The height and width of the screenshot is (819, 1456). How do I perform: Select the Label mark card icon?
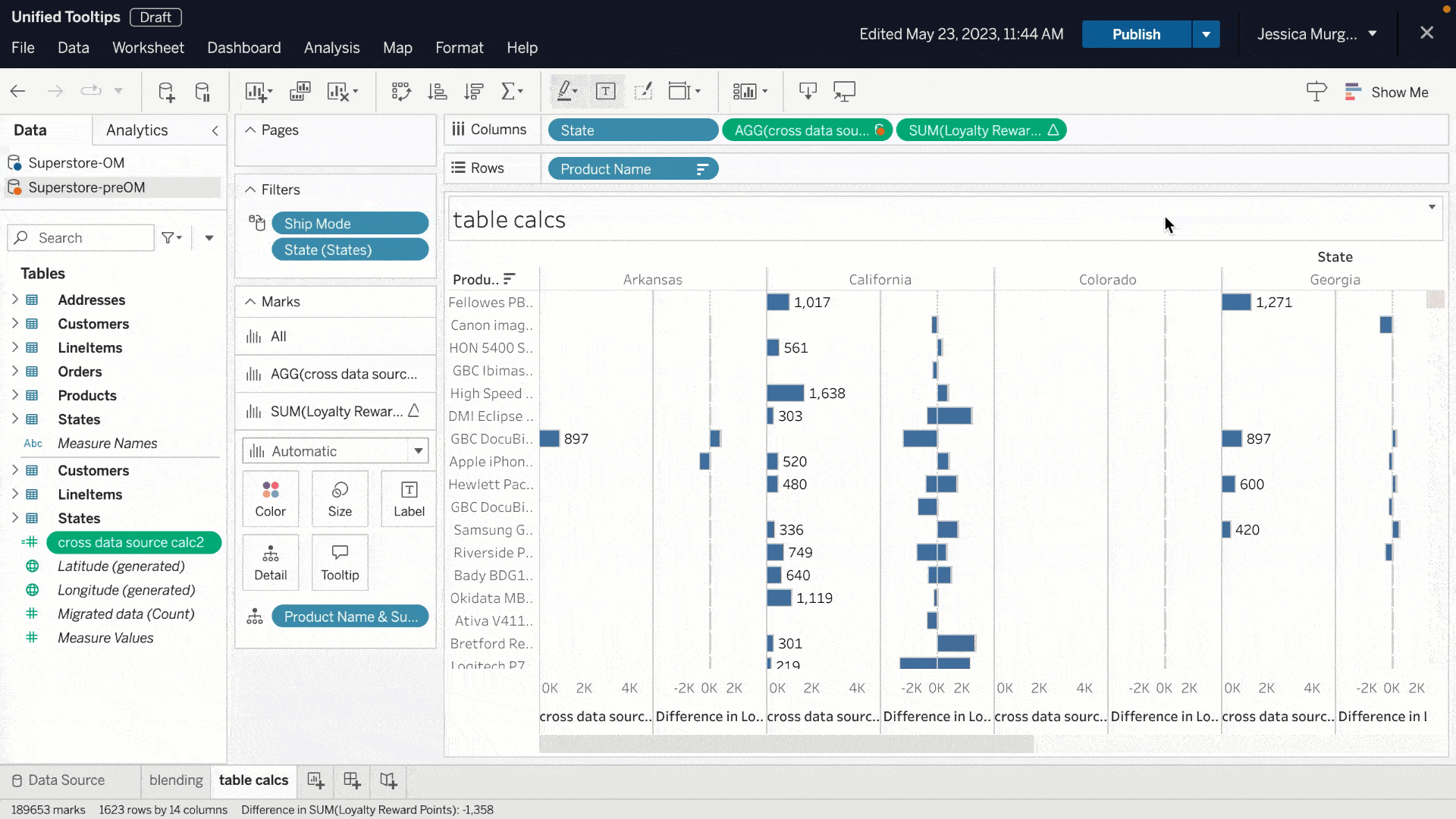[409, 497]
